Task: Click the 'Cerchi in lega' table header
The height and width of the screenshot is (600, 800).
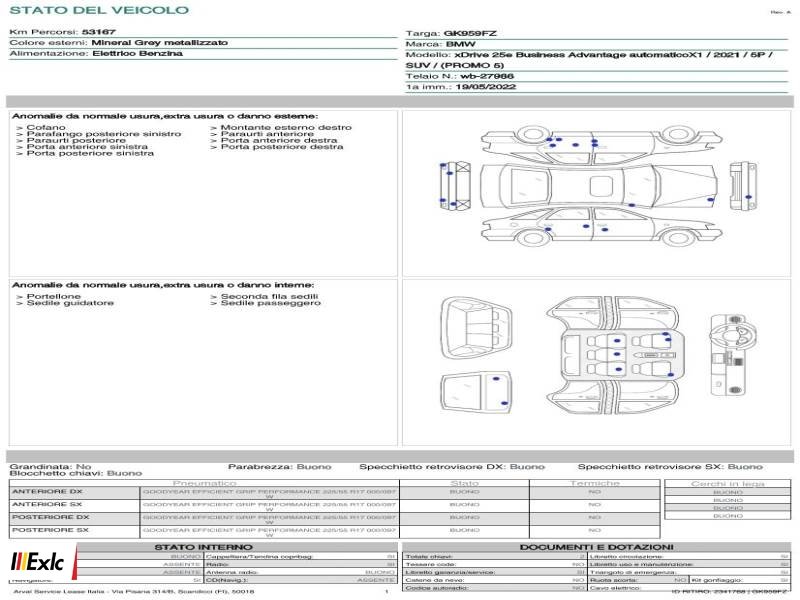Action: 728,484
